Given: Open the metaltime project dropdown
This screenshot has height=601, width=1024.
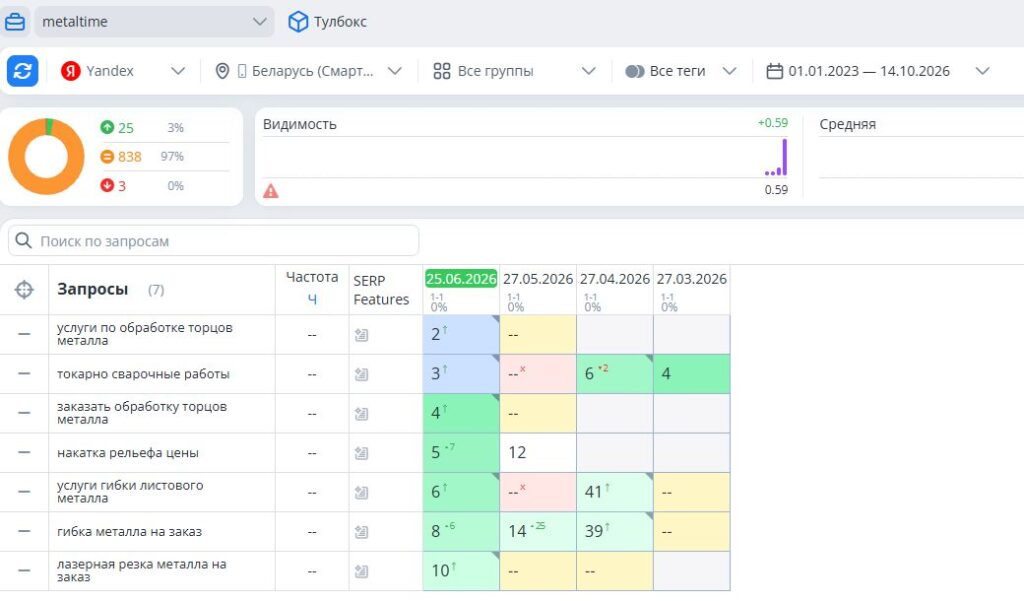Looking at the screenshot, I should [154, 22].
